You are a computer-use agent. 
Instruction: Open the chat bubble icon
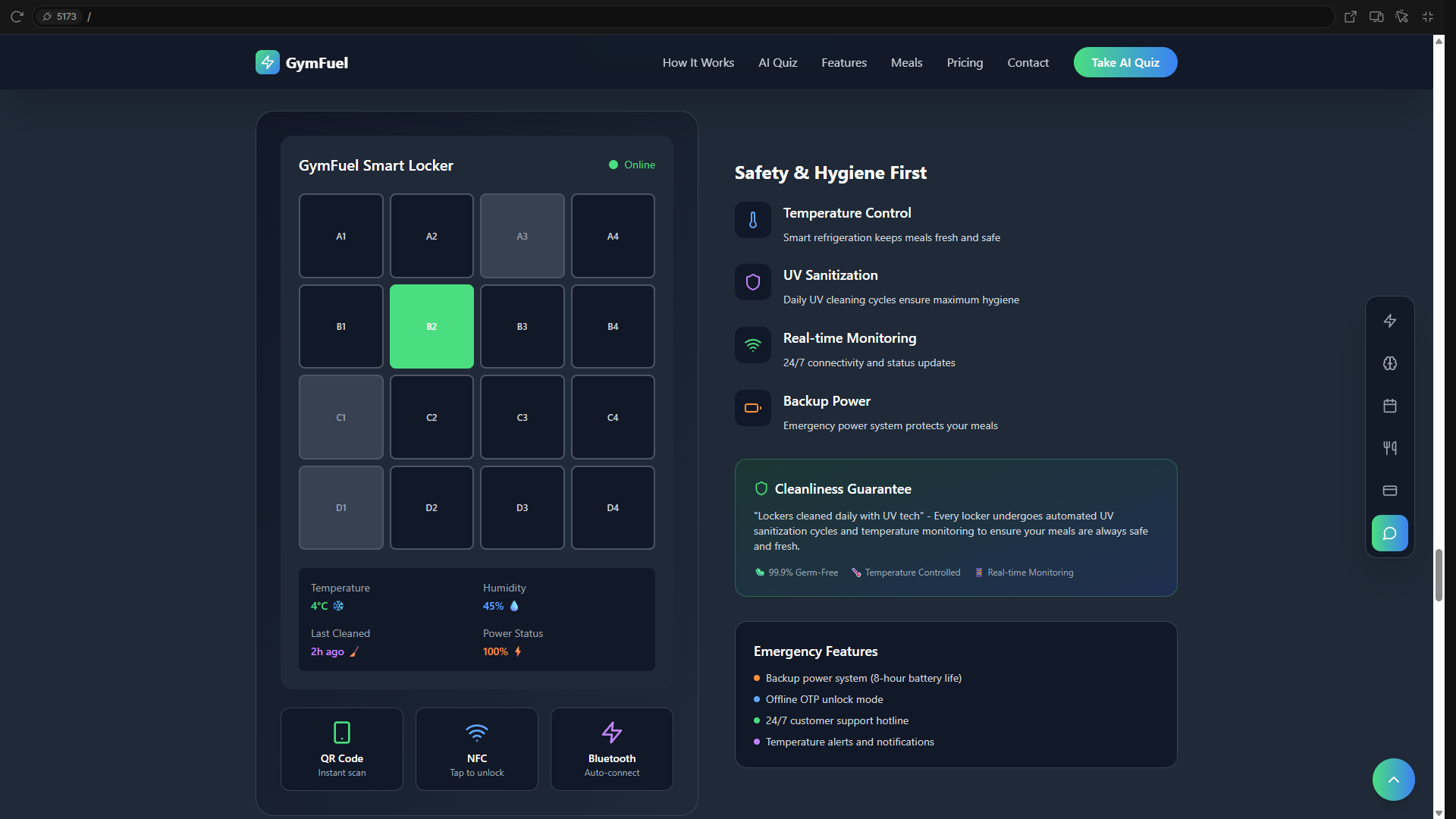(x=1389, y=533)
